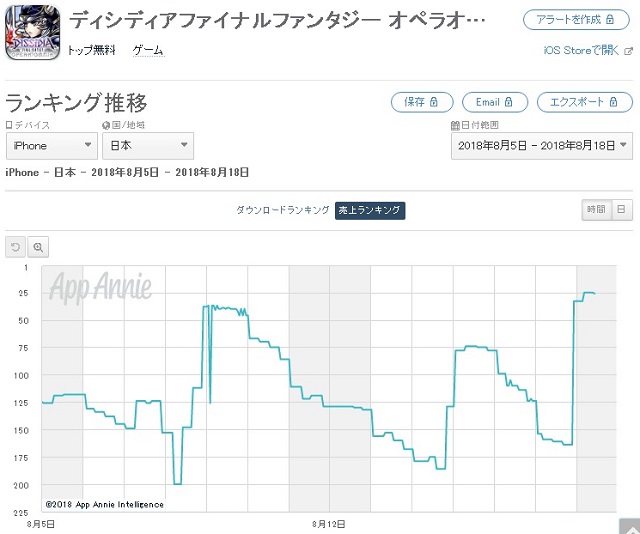The image size is (640, 534).
Task: Click the lock icon on the 保存 button
Action: pos(434,102)
